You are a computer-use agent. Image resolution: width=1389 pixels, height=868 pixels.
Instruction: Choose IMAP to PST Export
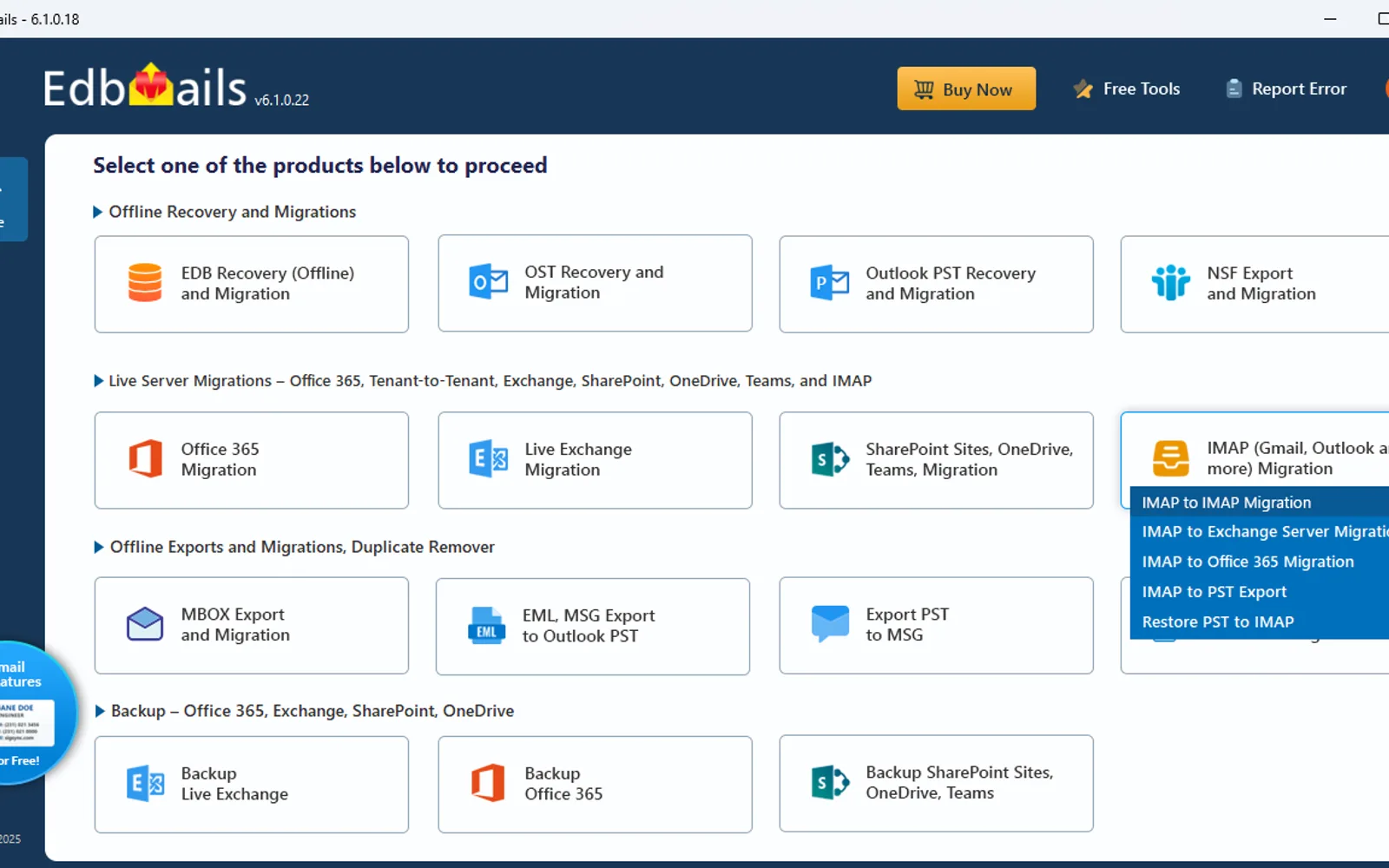tap(1260, 592)
